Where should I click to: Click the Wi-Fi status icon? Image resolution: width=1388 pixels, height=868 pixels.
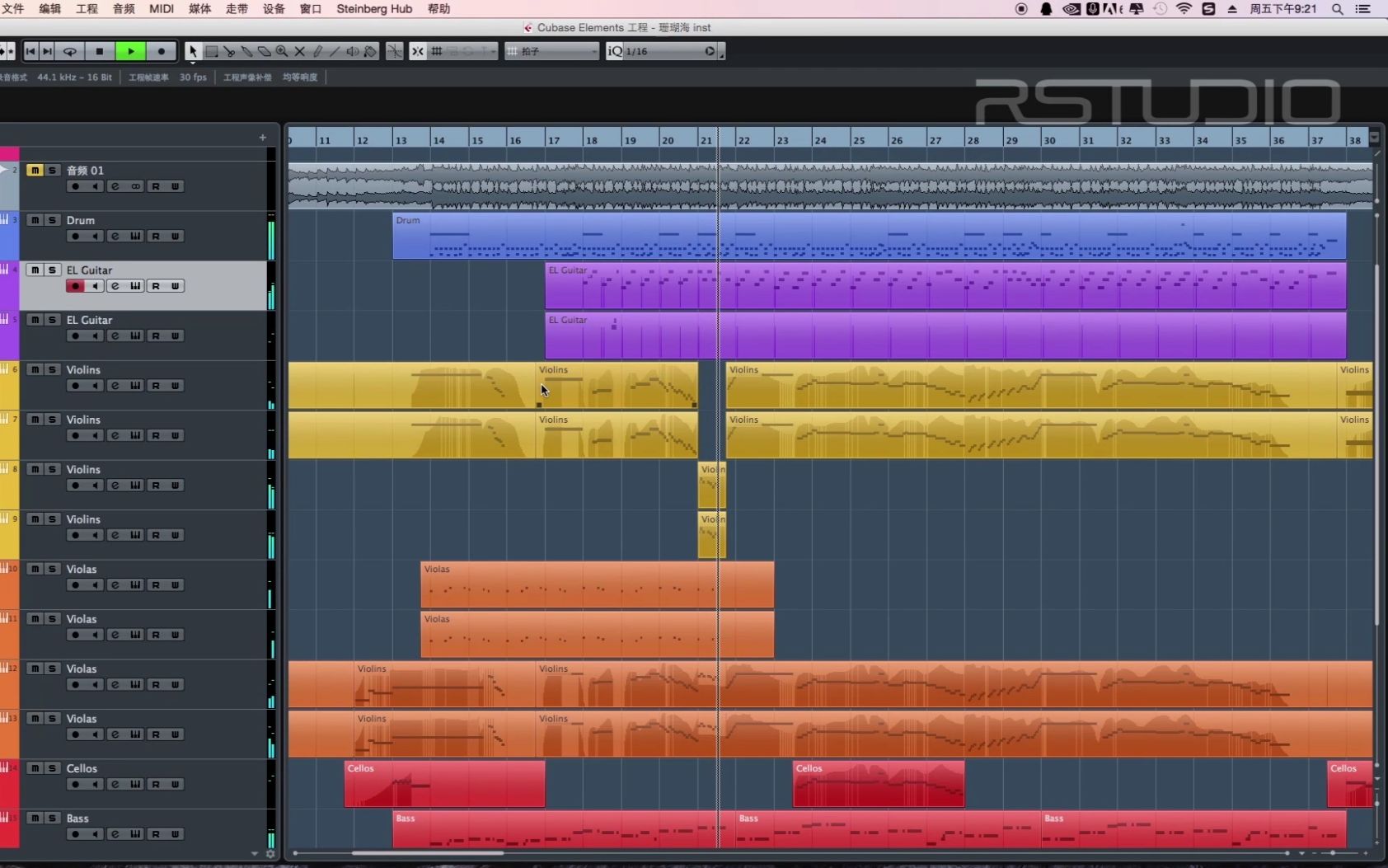1184,9
